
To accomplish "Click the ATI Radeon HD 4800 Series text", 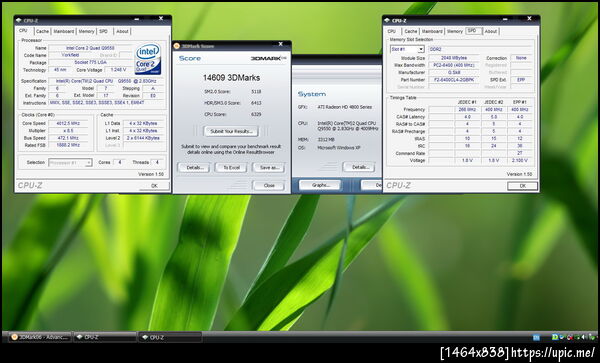I will coord(344,107).
